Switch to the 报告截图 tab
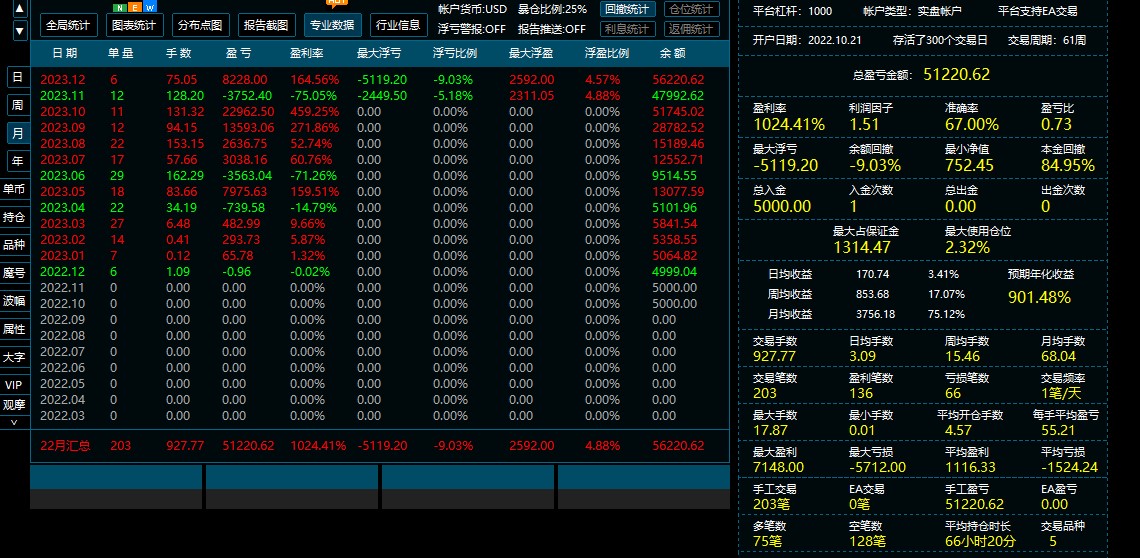The height and width of the screenshot is (558, 1140). point(266,25)
